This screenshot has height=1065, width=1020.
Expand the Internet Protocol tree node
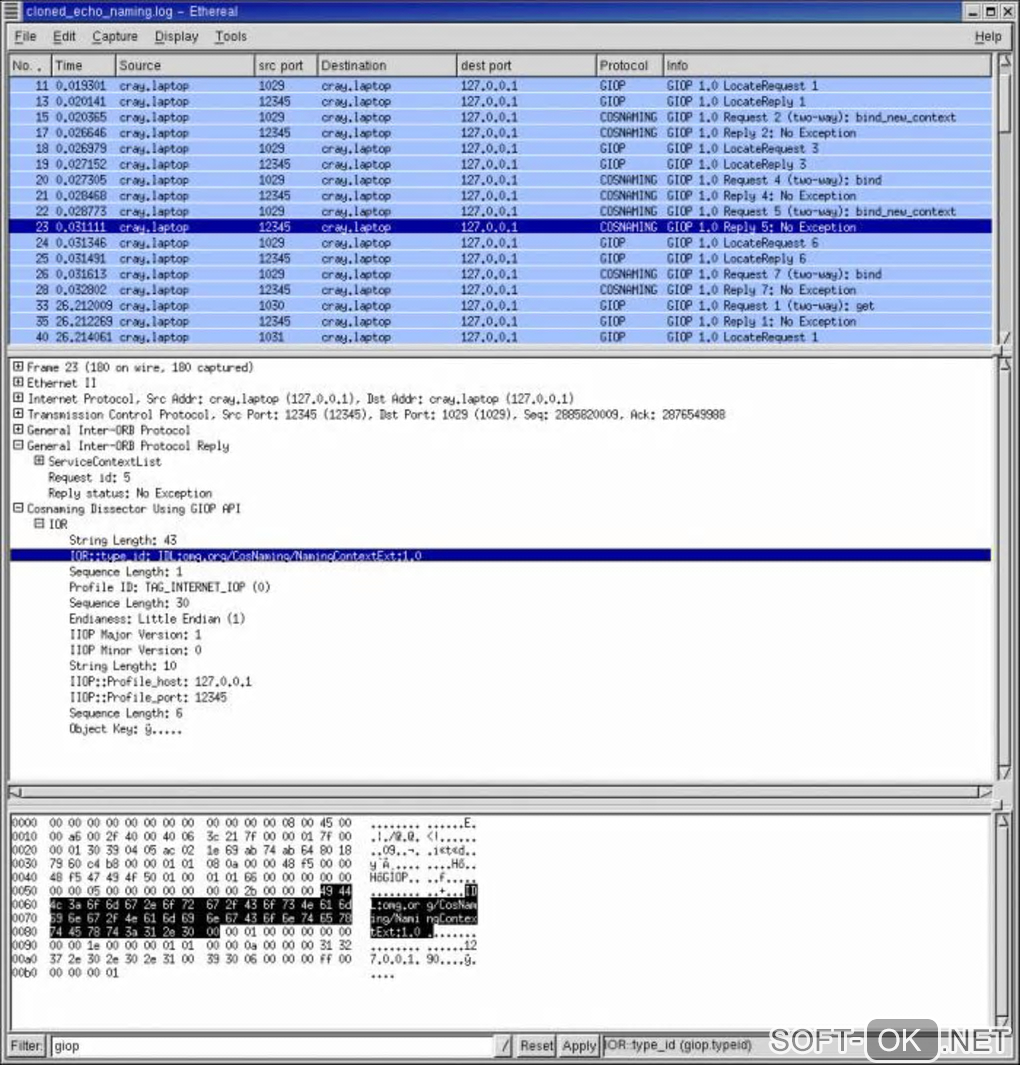coord(18,398)
